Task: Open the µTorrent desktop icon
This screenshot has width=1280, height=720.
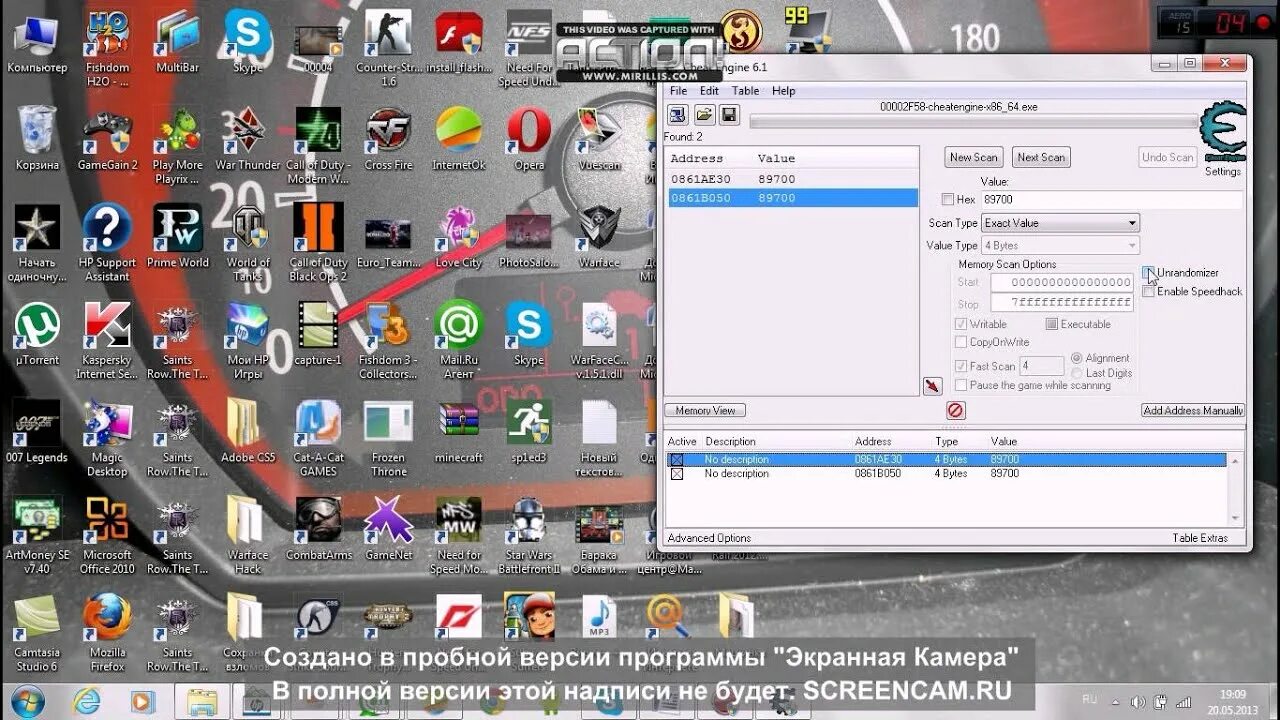Action: click(x=37, y=335)
